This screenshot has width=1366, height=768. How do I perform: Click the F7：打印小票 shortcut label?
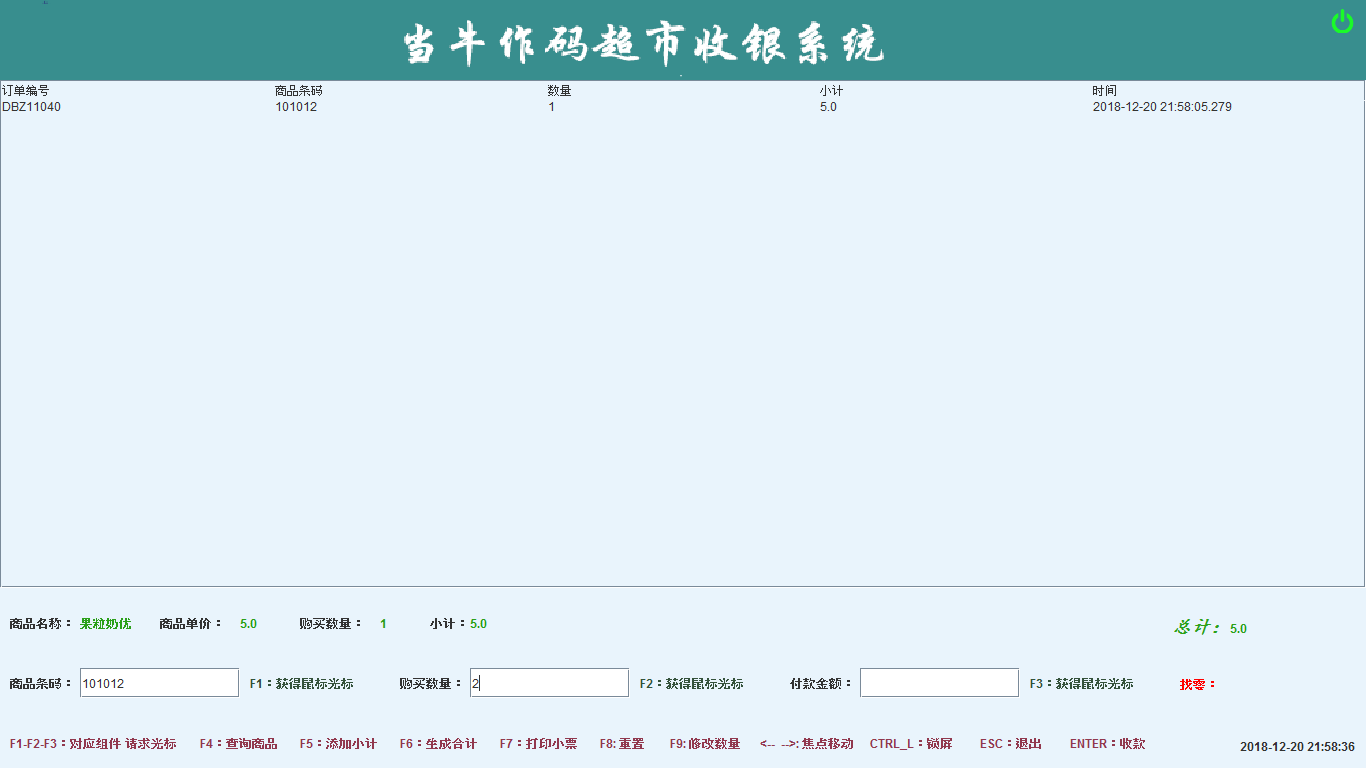click(x=538, y=744)
